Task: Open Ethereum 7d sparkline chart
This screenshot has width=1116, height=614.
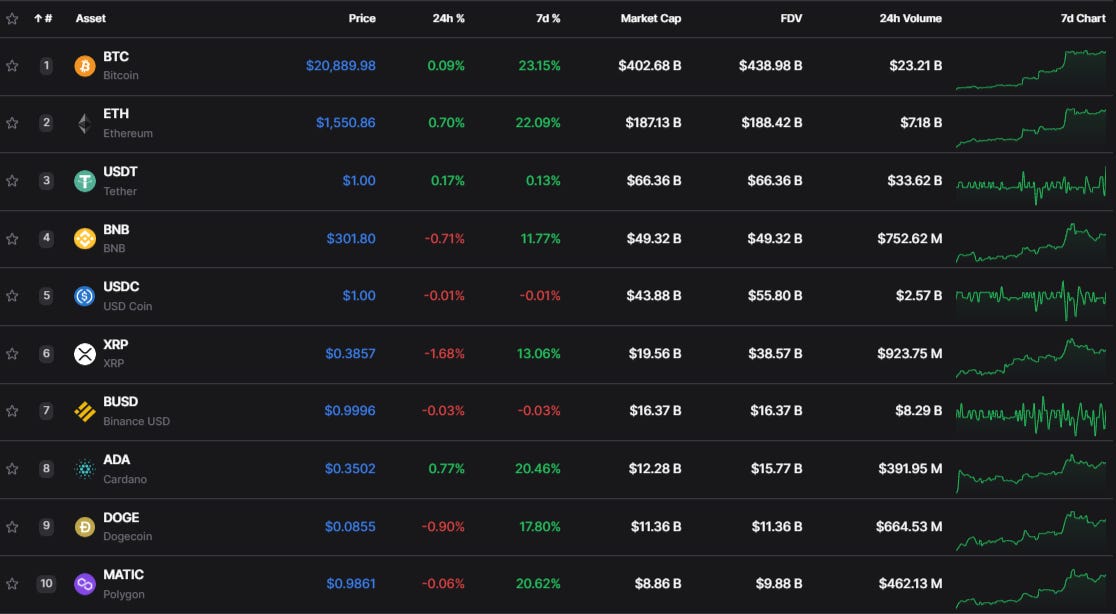Action: click(x=1031, y=127)
